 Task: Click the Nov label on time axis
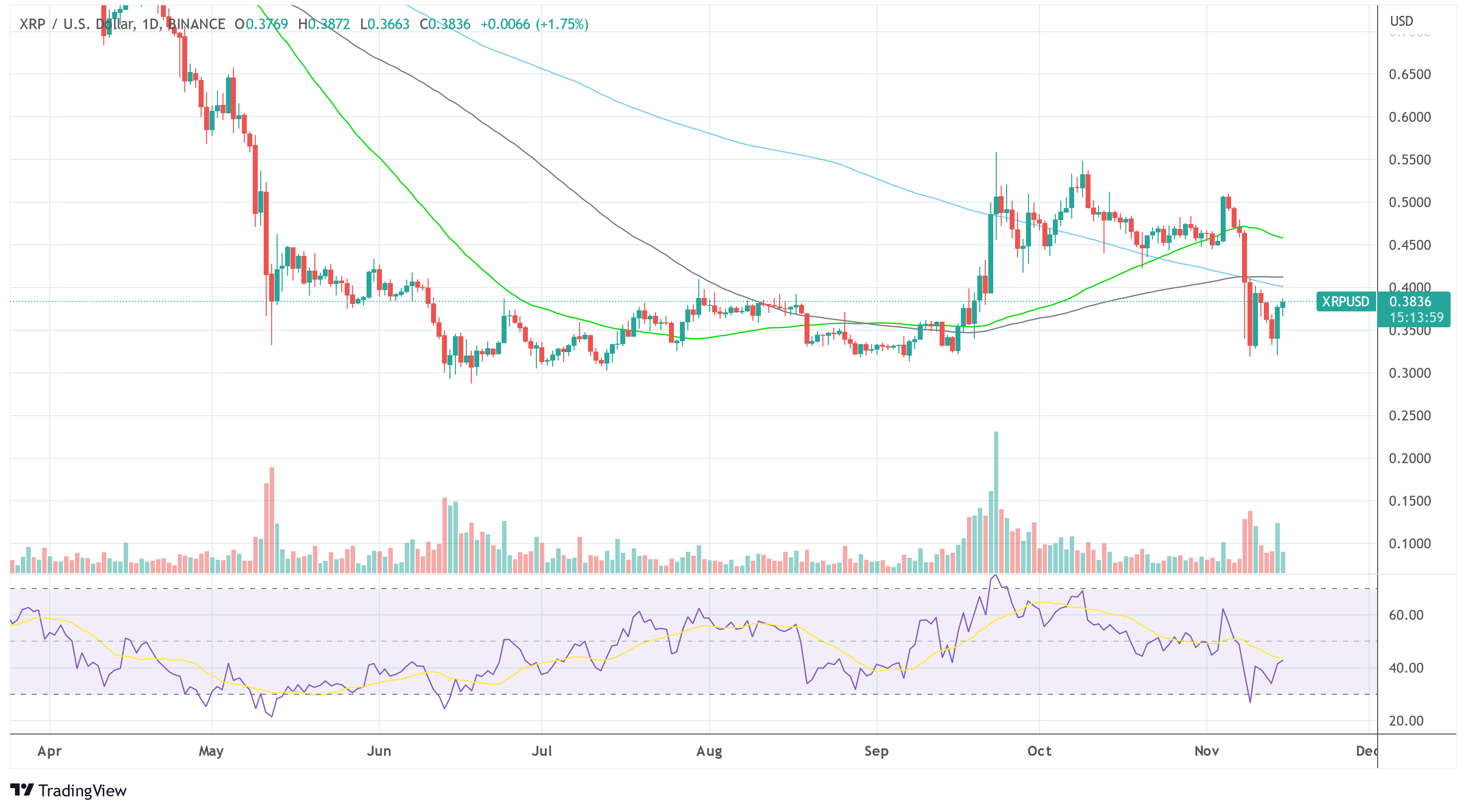pyautogui.click(x=1207, y=751)
